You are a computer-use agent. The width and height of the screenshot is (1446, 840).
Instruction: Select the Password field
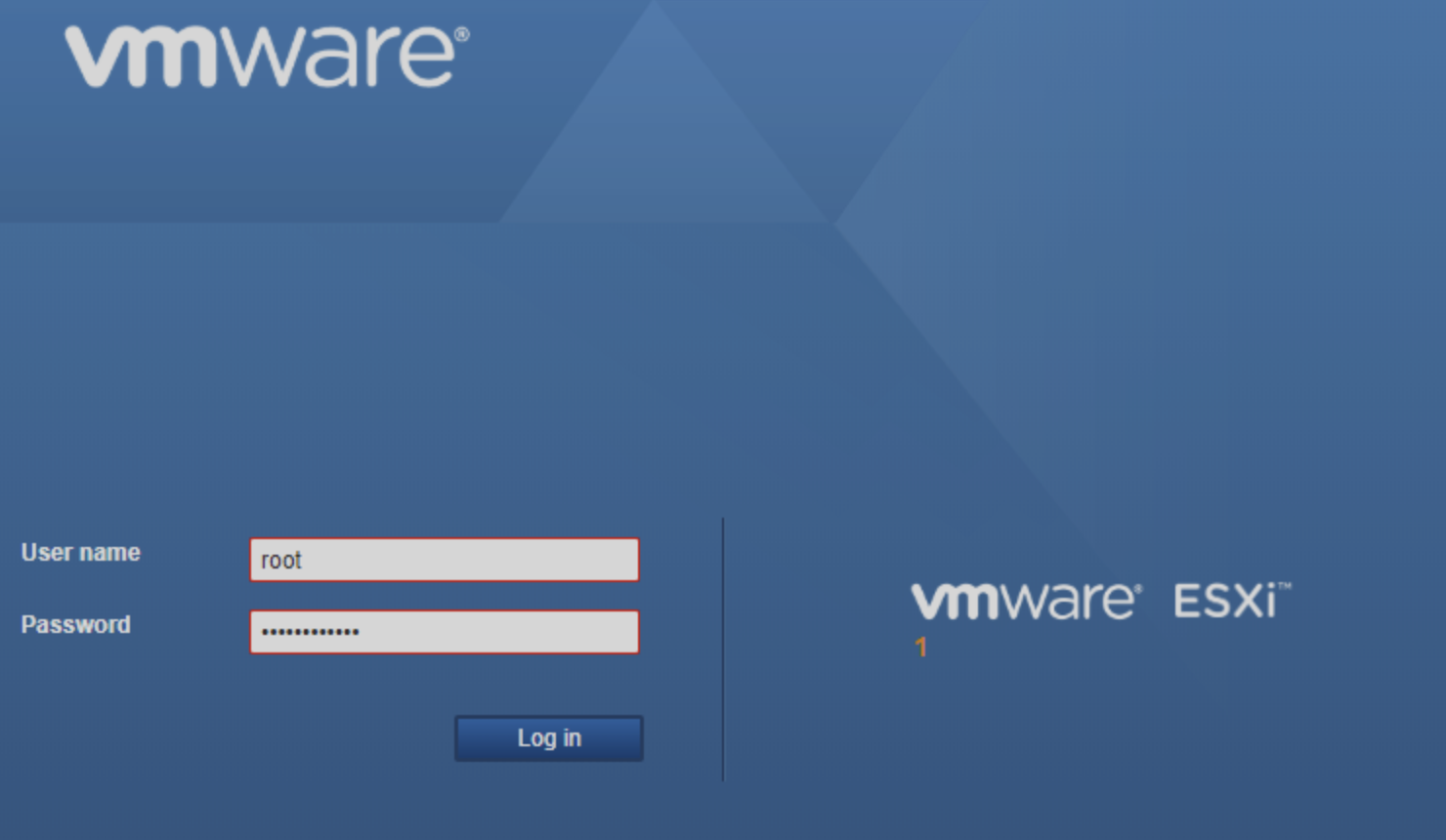tap(445, 632)
